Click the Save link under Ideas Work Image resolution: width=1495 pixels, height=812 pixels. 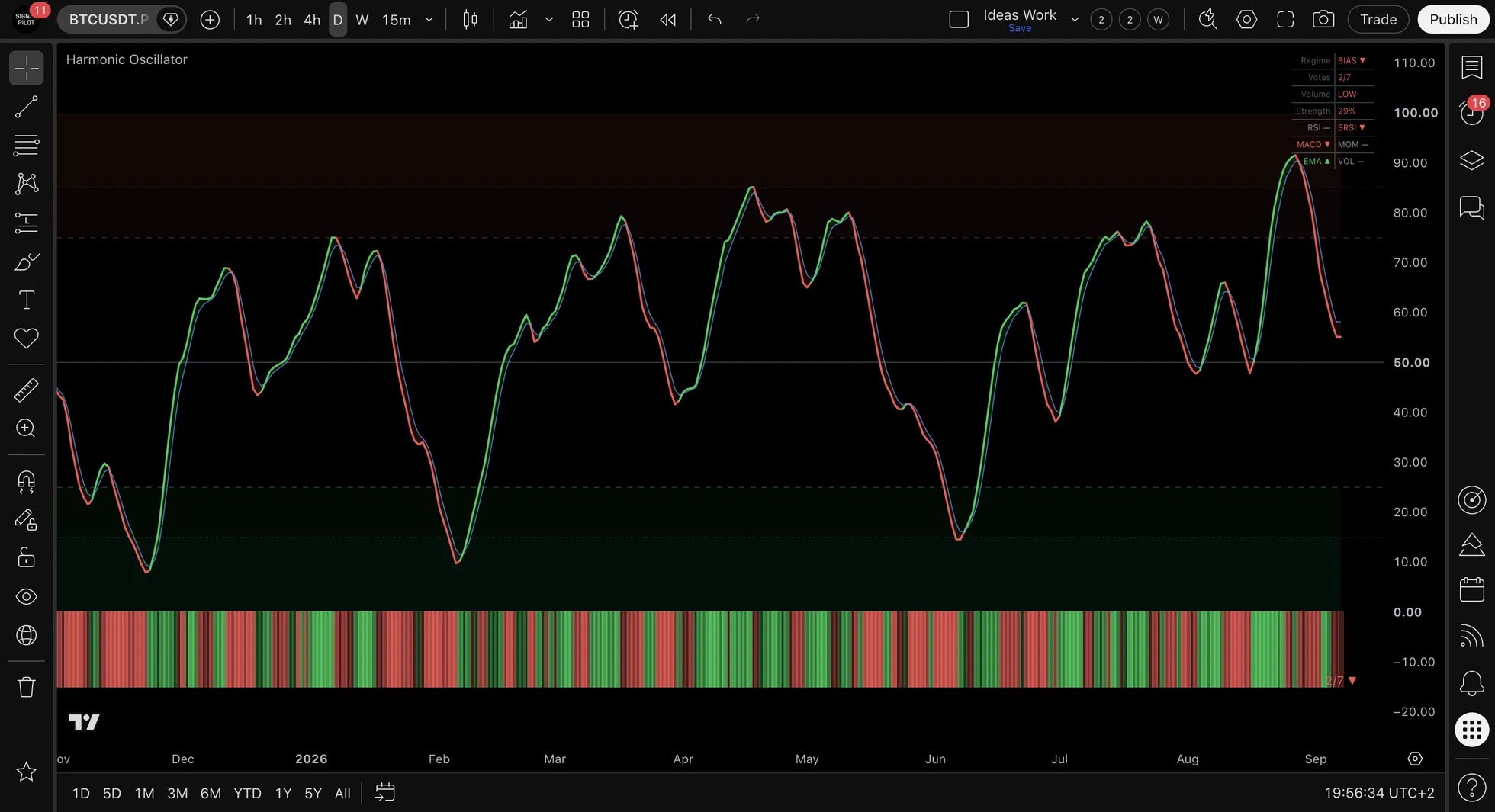click(x=1020, y=28)
